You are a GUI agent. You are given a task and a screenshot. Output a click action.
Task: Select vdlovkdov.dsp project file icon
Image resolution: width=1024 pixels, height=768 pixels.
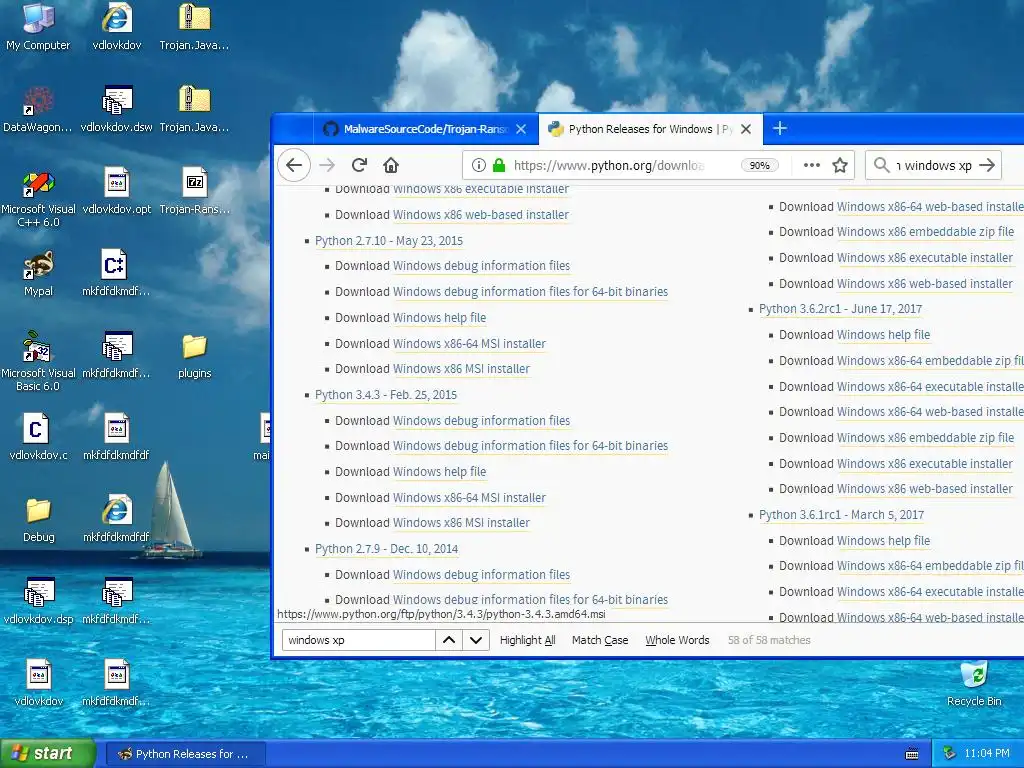[x=38, y=601]
